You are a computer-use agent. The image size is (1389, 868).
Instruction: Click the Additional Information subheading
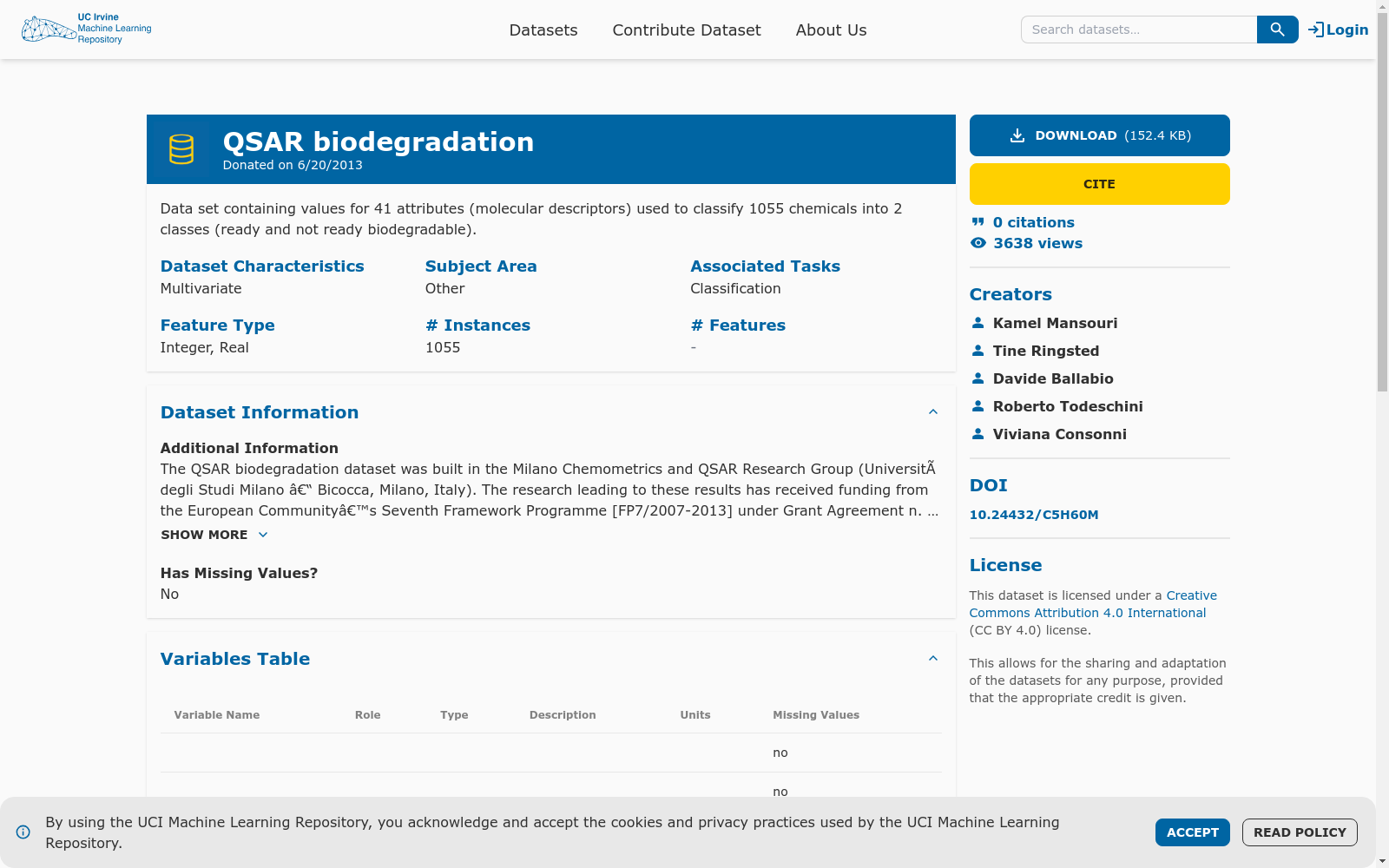click(249, 448)
